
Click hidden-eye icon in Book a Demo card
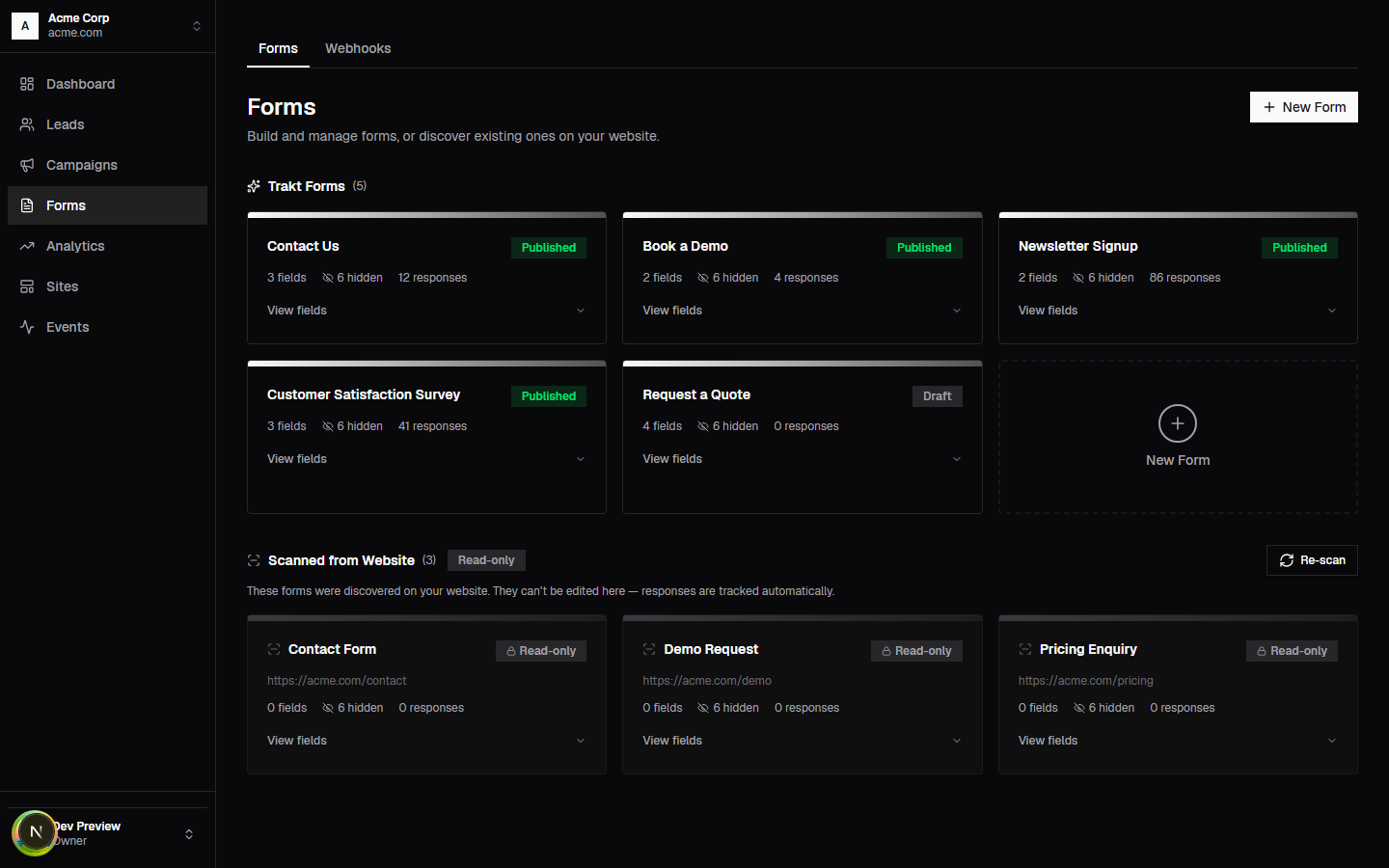pos(703,278)
